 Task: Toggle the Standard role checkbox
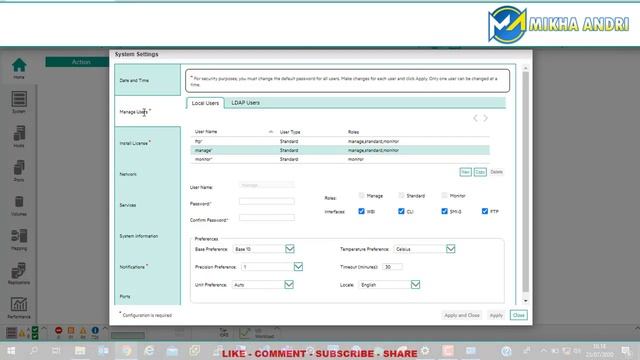click(x=401, y=196)
